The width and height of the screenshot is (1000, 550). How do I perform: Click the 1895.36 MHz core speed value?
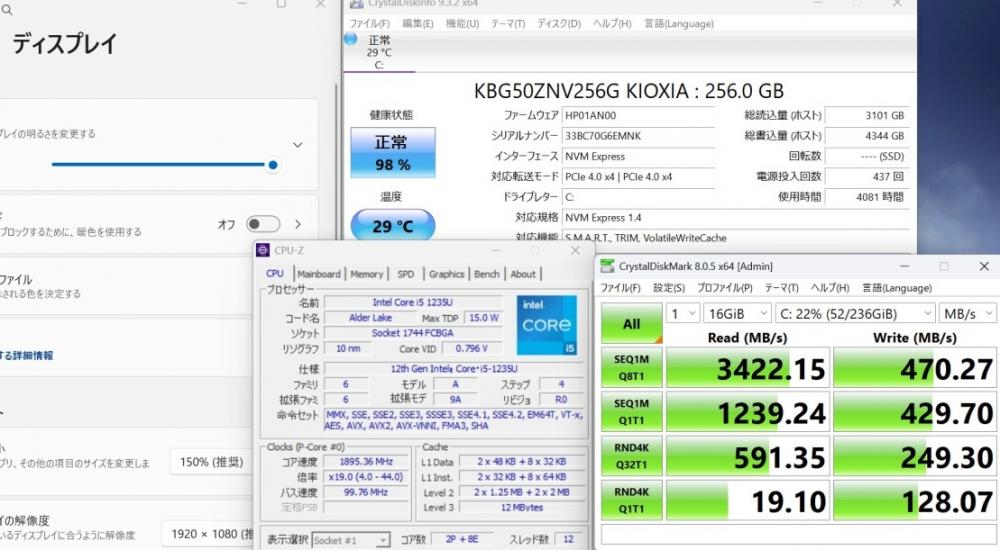tap(366, 462)
